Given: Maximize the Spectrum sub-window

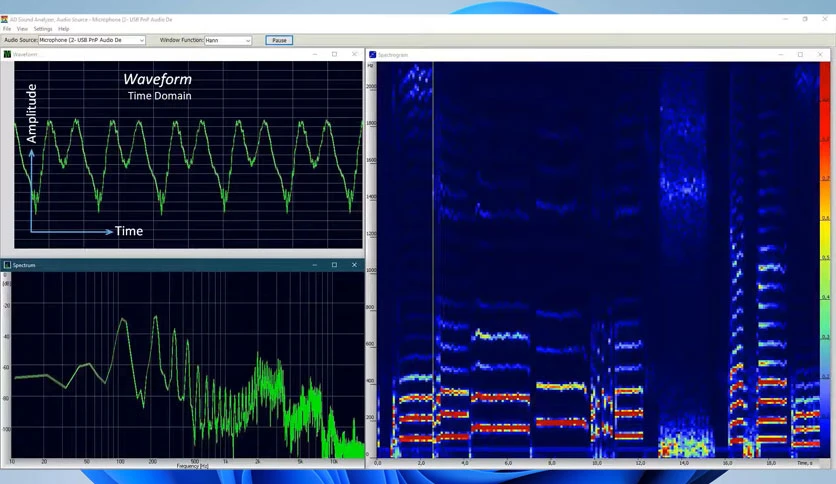Looking at the screenshot, I should [334, 265].
